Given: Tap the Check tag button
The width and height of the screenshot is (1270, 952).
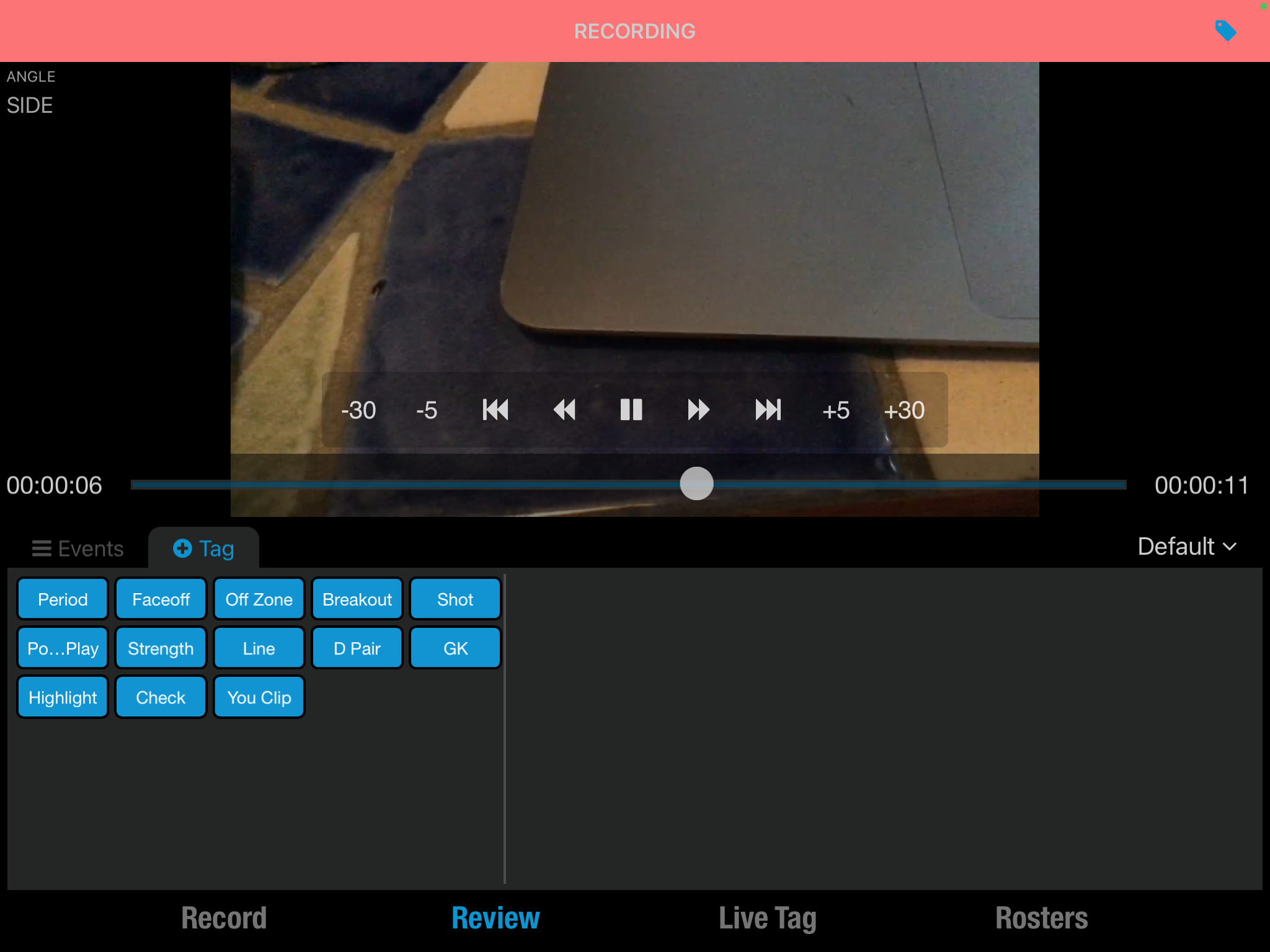Looking at the screenshot, I should (x=161, y=697).
